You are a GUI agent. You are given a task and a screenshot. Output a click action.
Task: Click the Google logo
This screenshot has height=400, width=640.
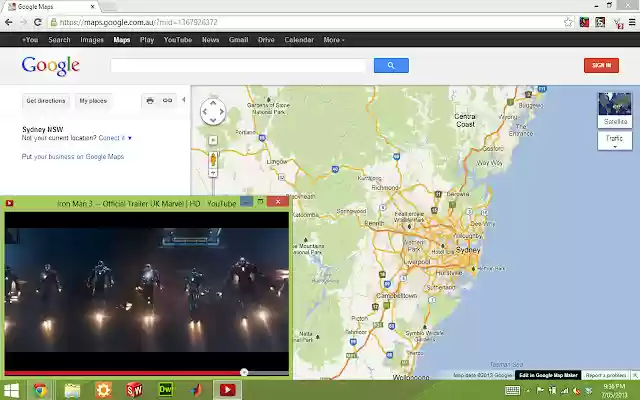click(x=51, y=66)
